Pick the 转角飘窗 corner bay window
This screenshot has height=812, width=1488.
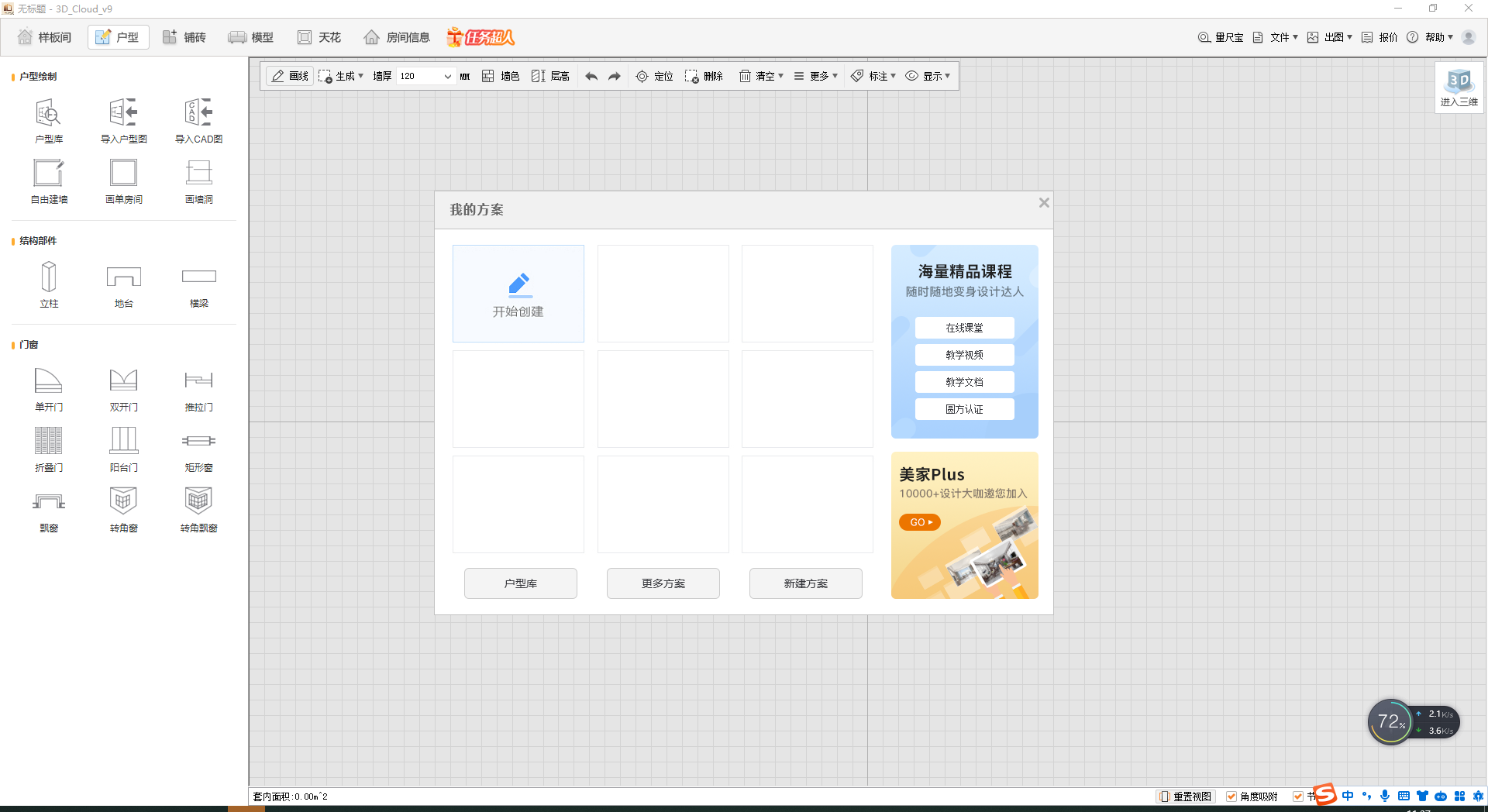click(199, 510)
